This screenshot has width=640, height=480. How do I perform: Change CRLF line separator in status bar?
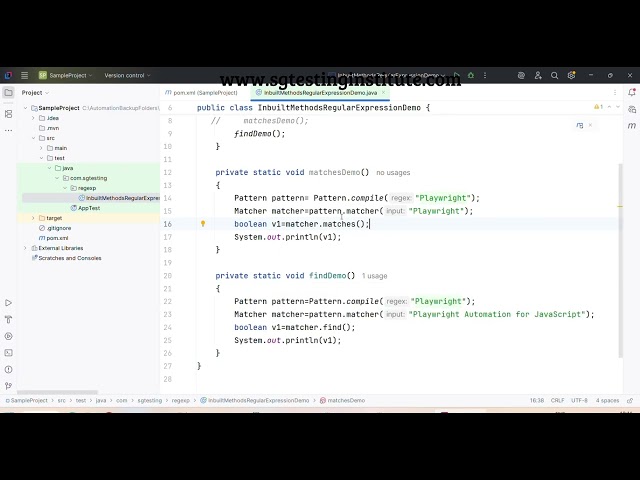[x=557, y=400]
